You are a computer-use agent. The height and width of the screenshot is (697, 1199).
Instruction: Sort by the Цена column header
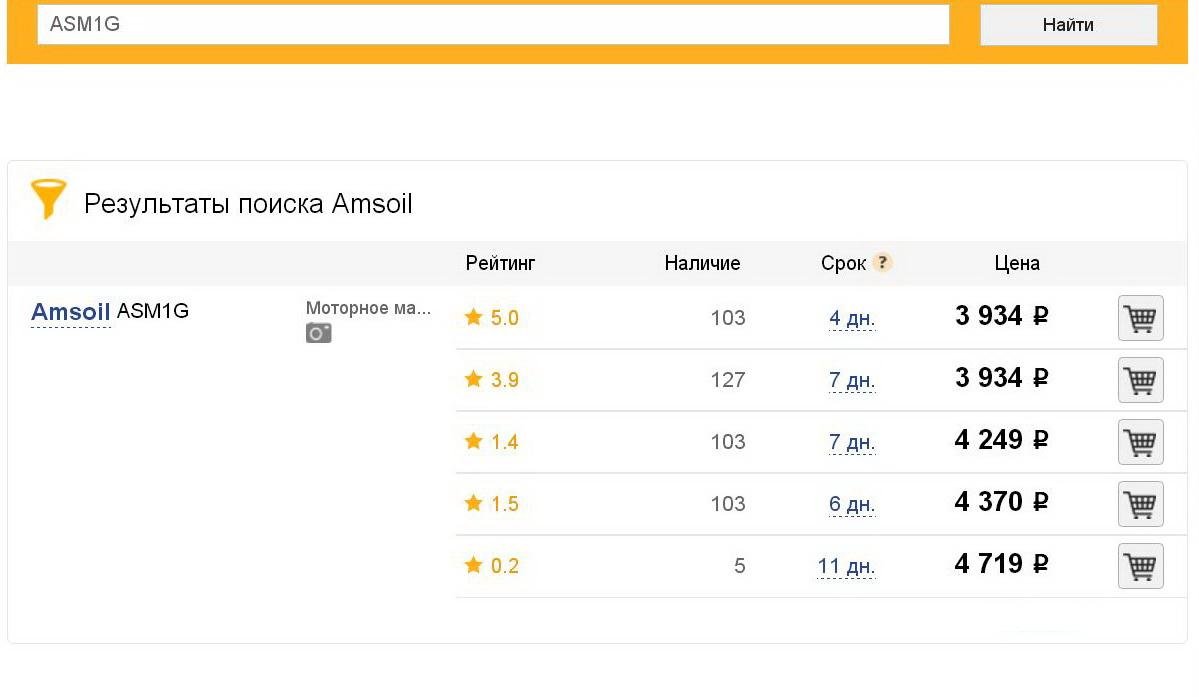pos(1017,263)
